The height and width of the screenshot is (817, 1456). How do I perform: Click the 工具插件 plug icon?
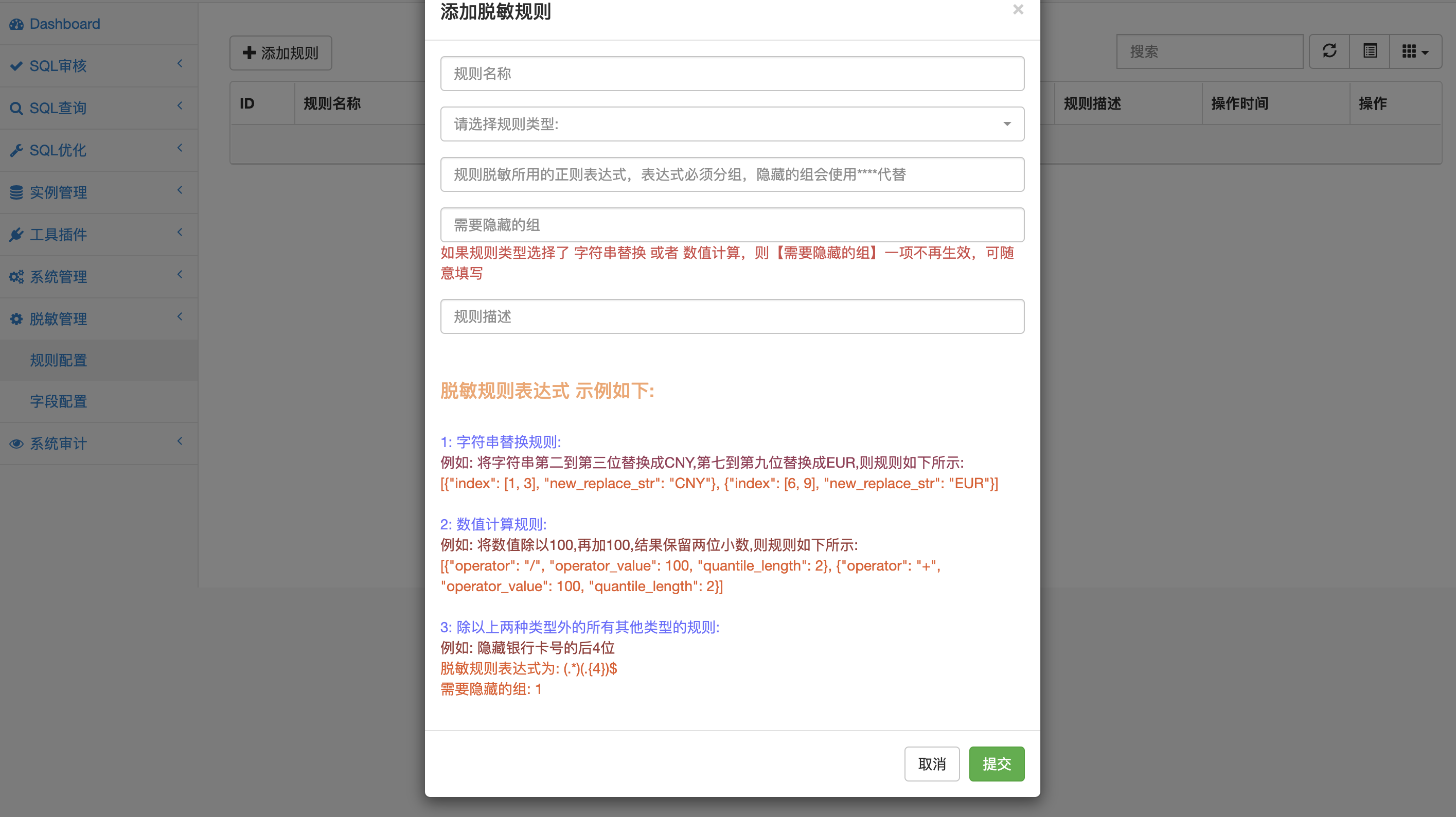[16, 235]
